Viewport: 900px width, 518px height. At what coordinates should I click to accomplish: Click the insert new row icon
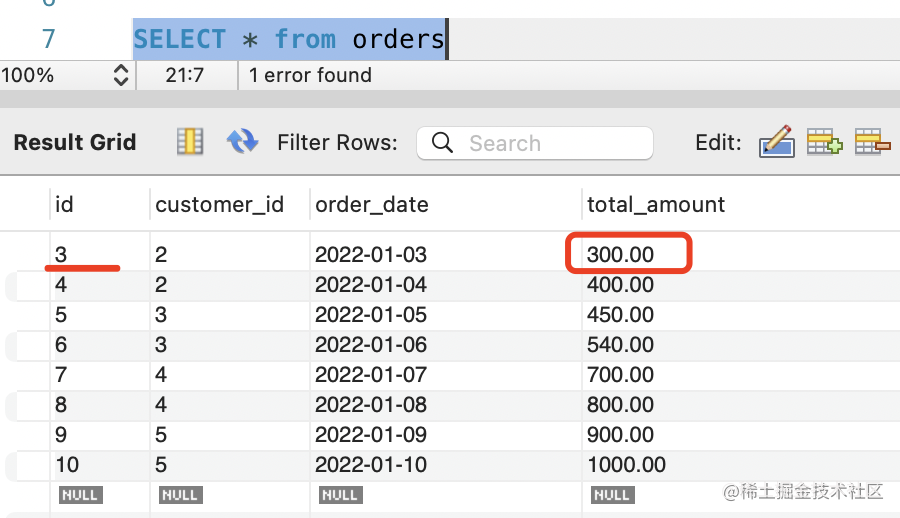tap(825, 142)
